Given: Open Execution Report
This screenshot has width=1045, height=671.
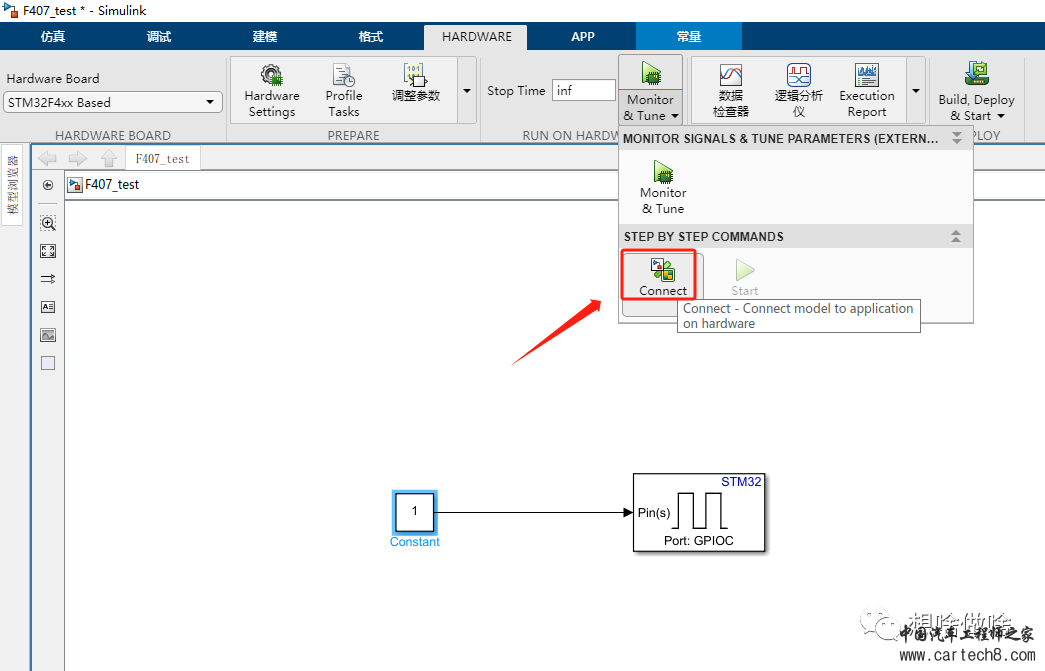Looking at the screenshot, I should point(866,91).
